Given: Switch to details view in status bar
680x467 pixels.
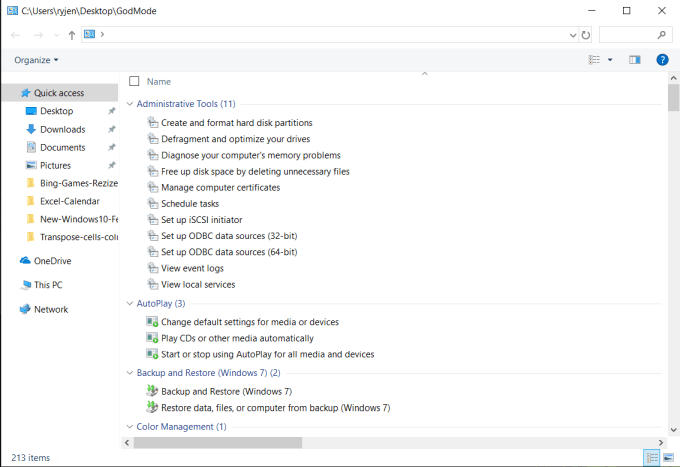Looking at the screenshot, I should (x=651, y=457).
